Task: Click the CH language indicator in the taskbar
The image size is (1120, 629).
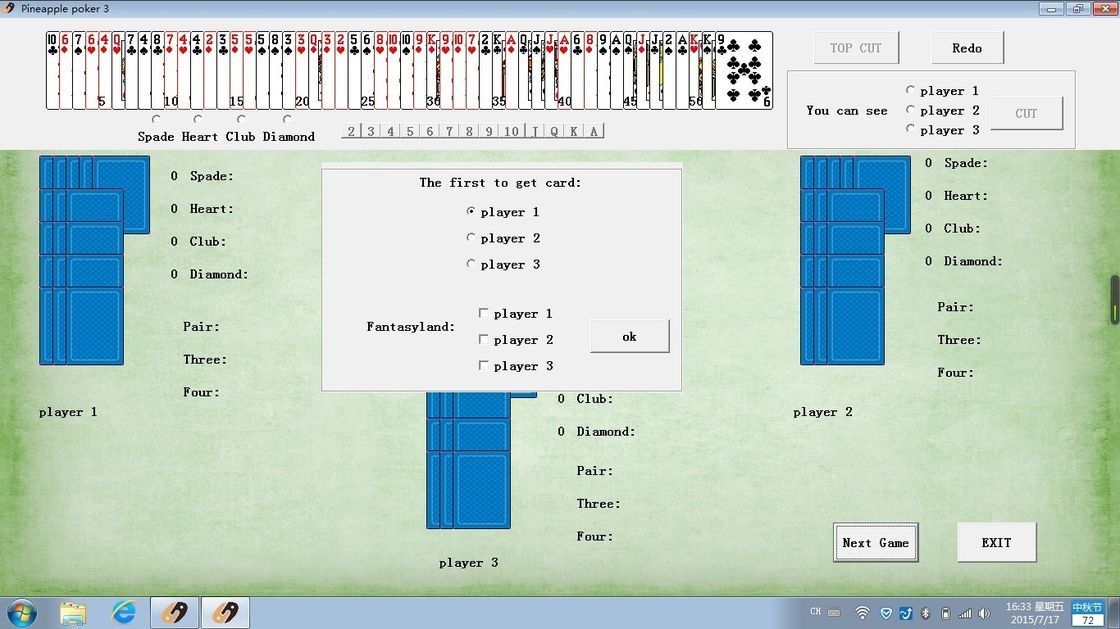Action: 815,611
